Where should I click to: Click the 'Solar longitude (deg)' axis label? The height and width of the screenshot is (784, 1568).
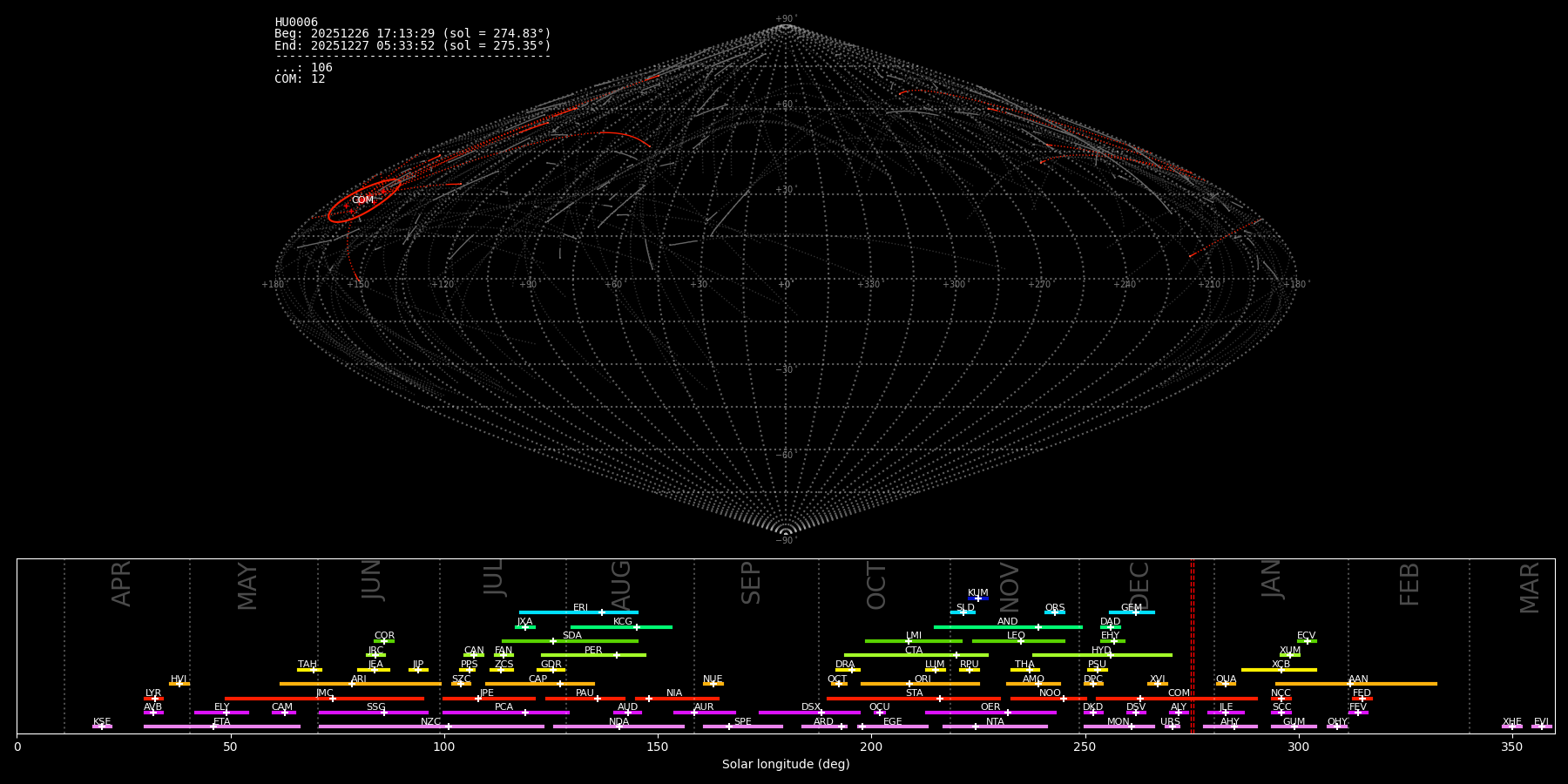(786, 765)
